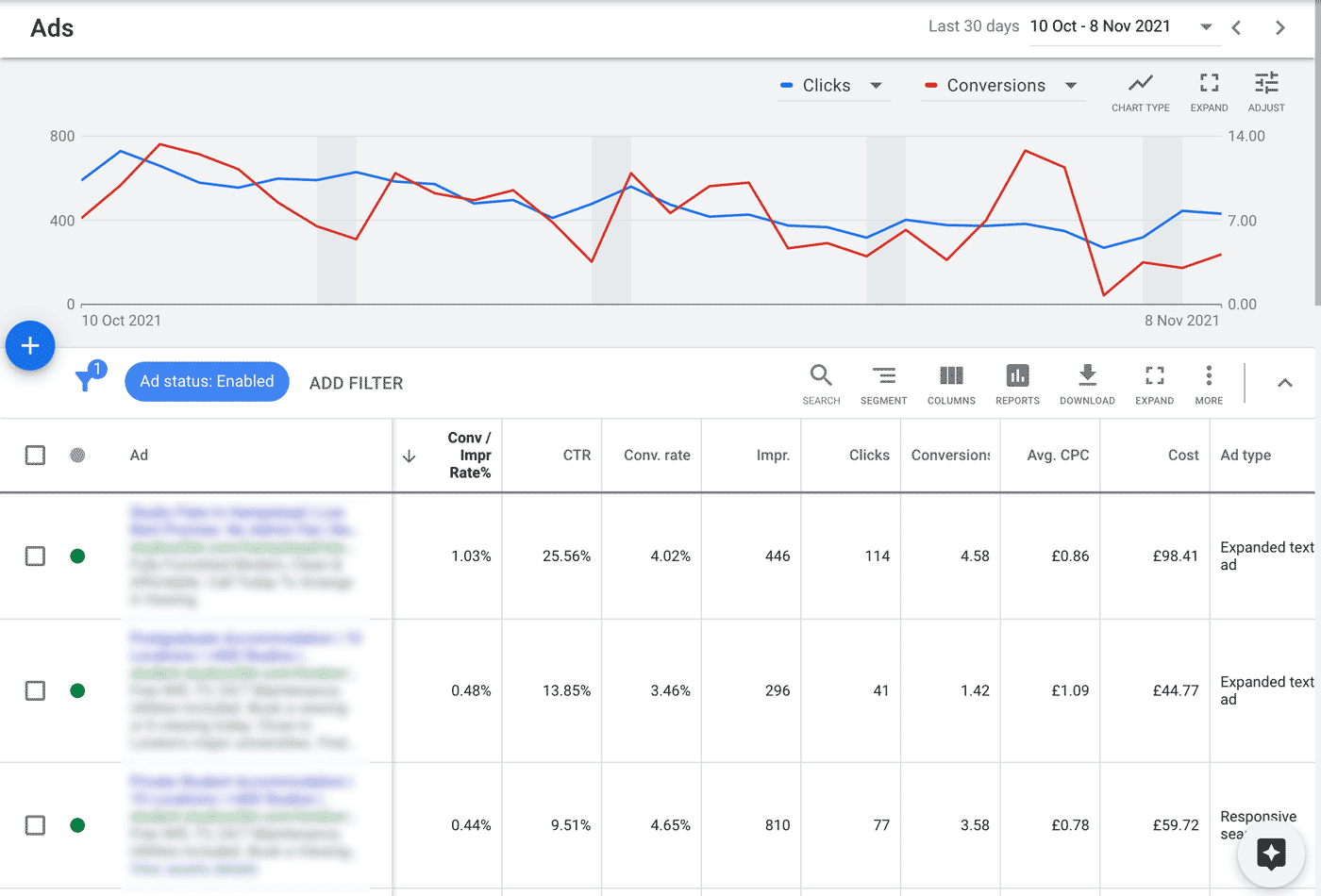Viewport: 1321px width, 896px height.
Task: Click ADD FILTER to add a filter
Action: pyautogui.click(x=356, y=383)
